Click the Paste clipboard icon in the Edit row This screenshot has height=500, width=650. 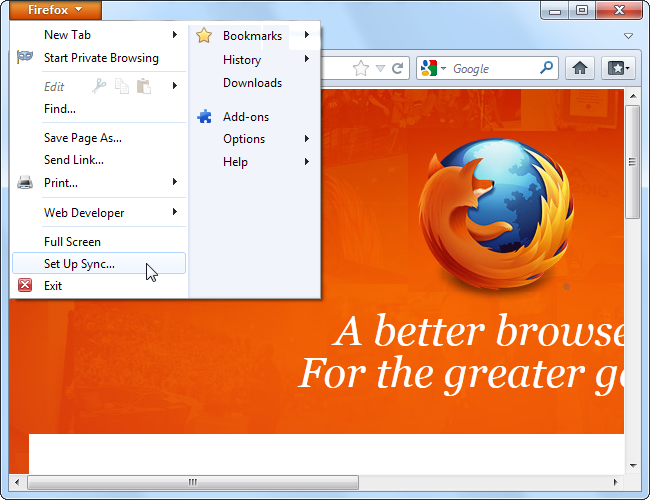click(x=144, y=87)
